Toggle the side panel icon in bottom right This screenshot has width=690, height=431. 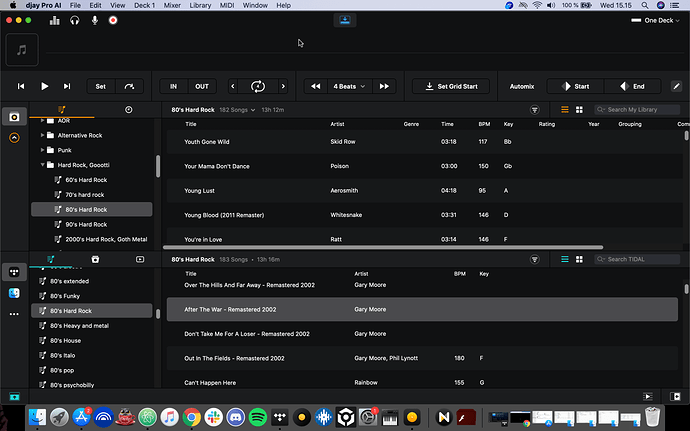click(675, 397)
